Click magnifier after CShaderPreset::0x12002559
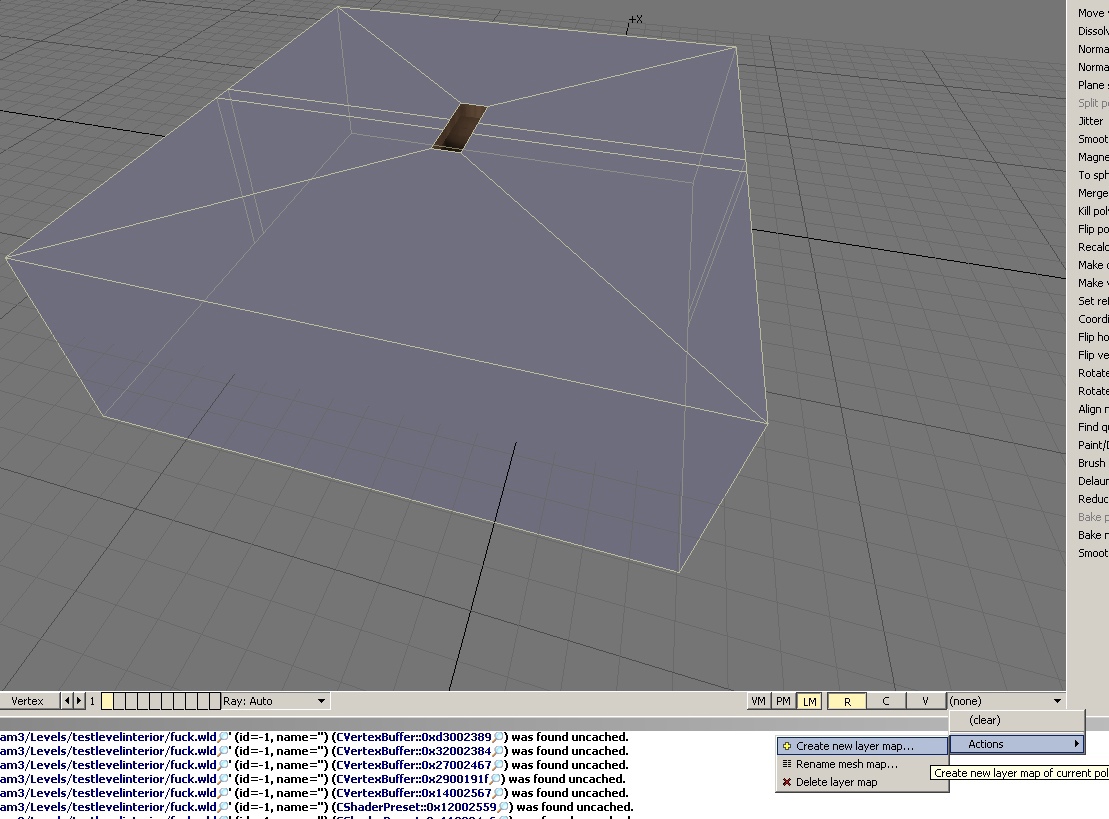This screenshot has height=819, width=1109. tap(503, 807)
